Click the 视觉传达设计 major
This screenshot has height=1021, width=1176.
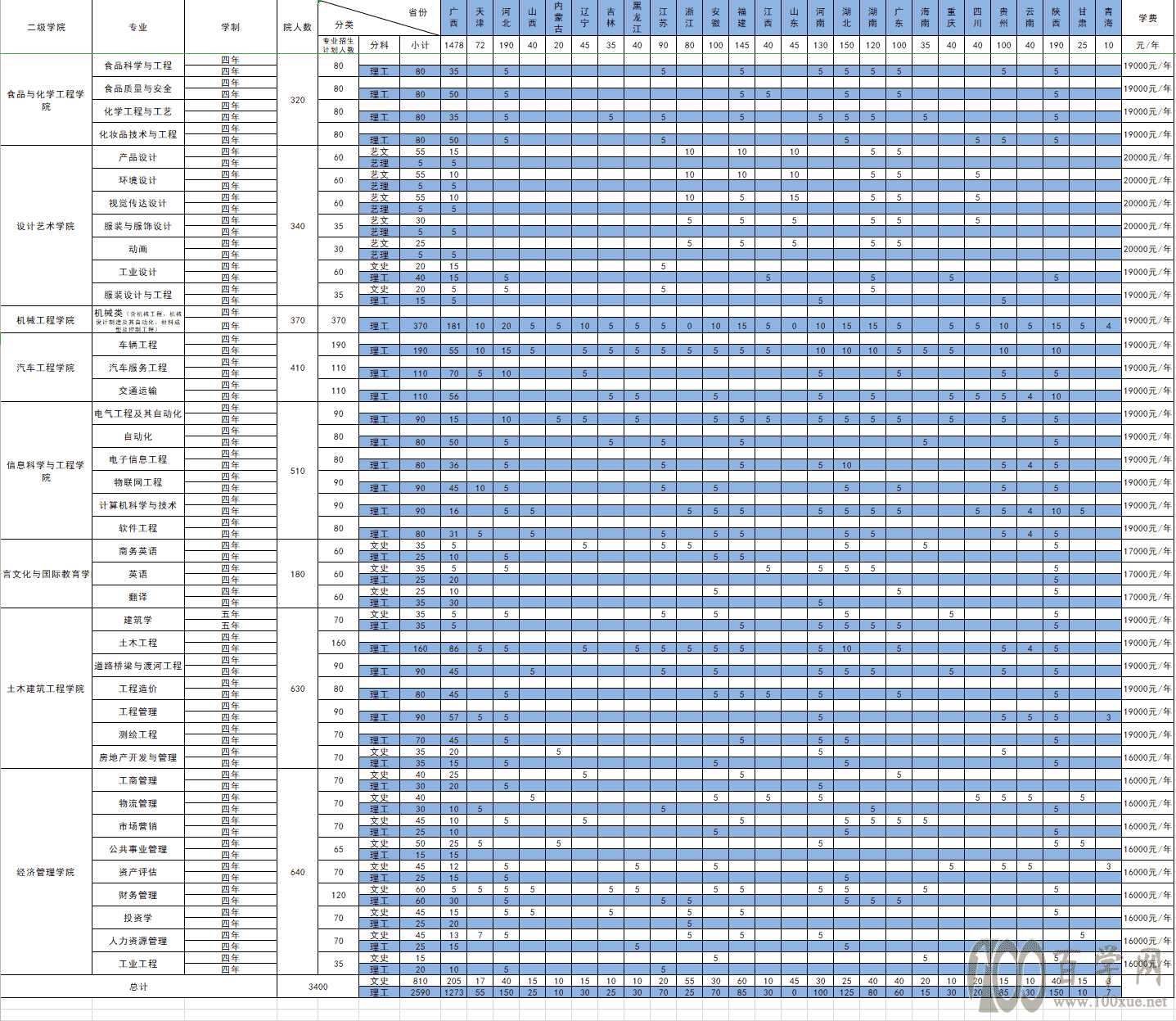tap(138, 203)
